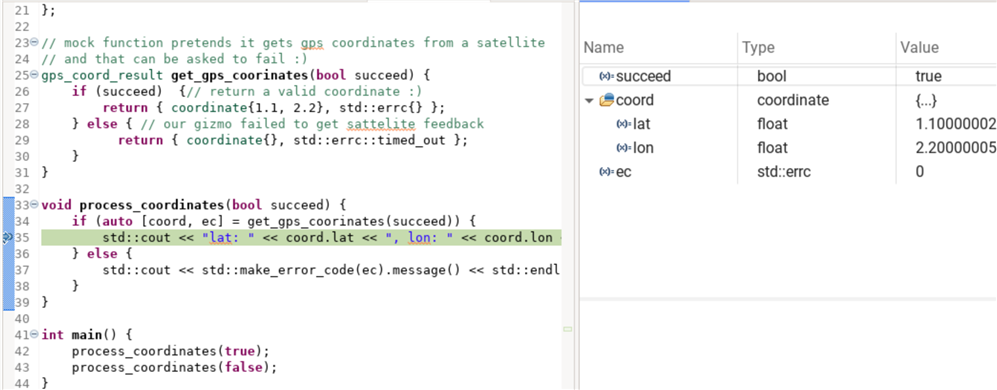
Task: Select the lat variable row
Action: [789, 124]
